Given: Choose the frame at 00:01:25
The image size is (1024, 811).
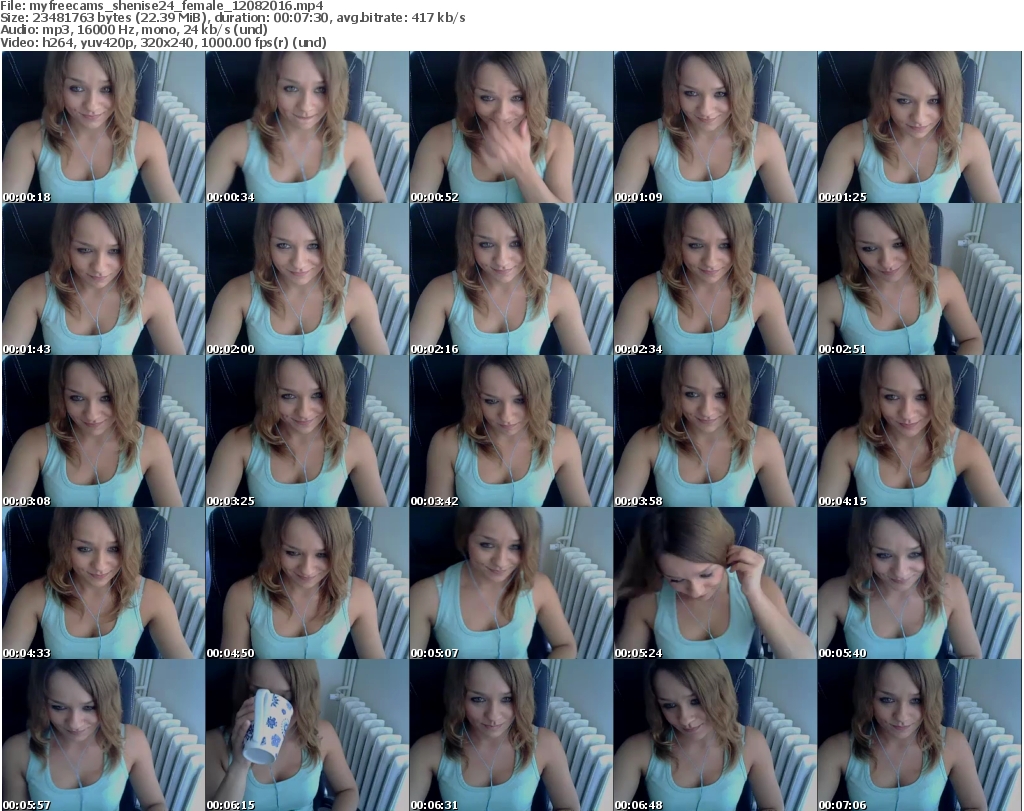Looking at the screenshot, I should [919, 127].
